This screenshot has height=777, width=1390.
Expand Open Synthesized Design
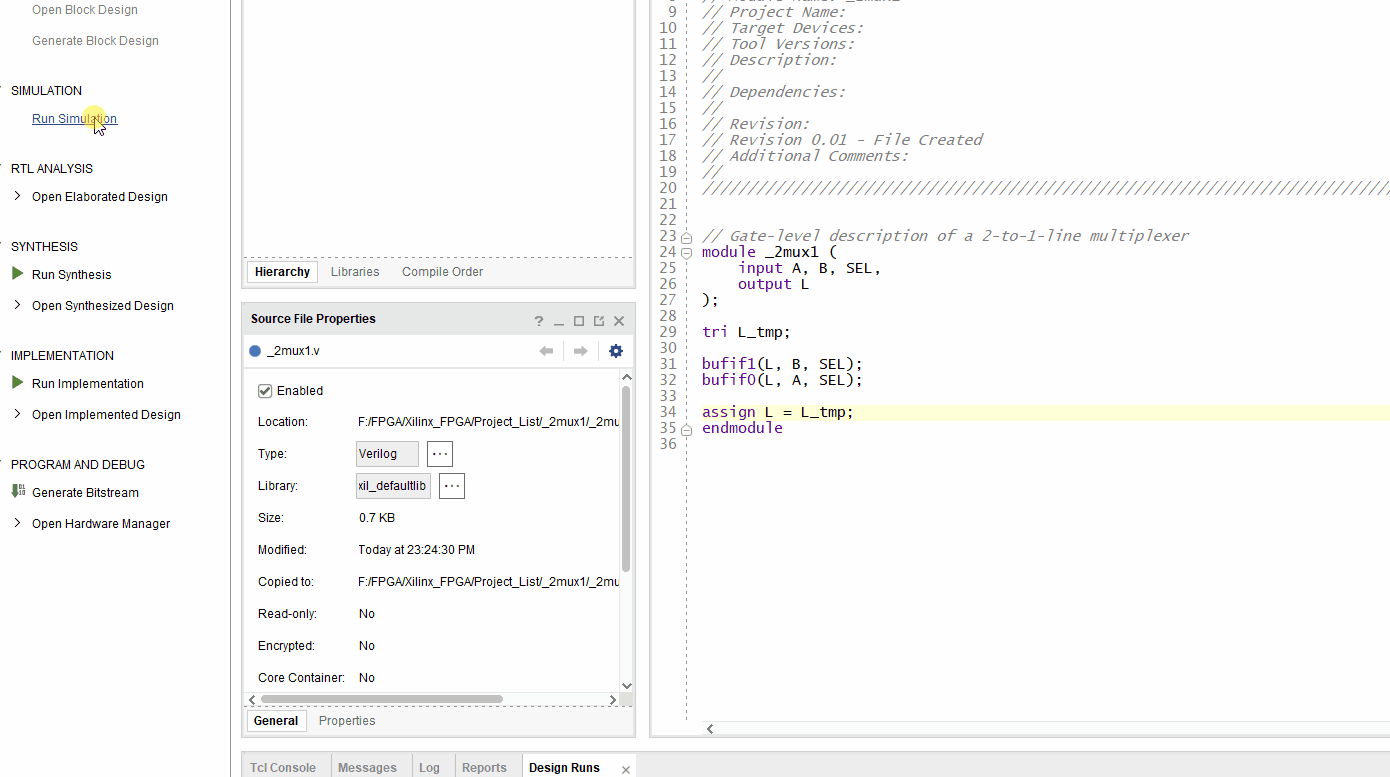click(17, 305)
